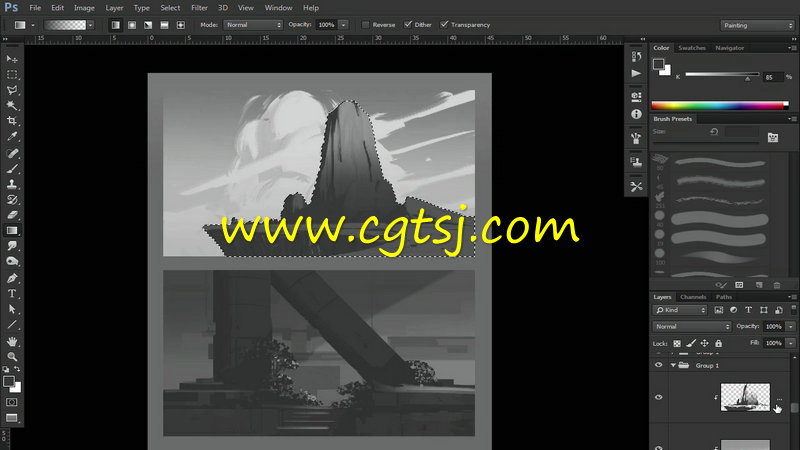Viewport: 800px width, 450px height.
Task: Select the Move tool
Action: [12, 59]
